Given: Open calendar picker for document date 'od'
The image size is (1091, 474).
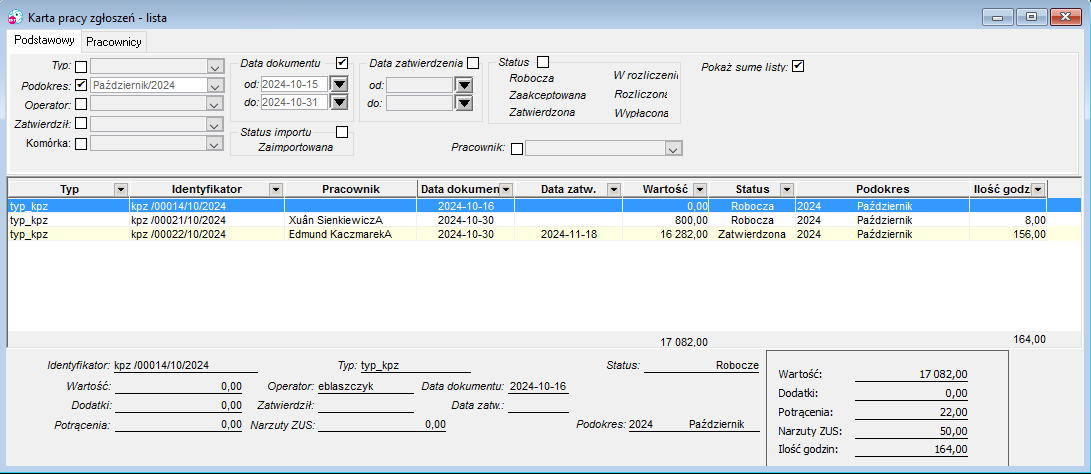Looking at the screenshot, I should pyautogui.click(x=338, y=85).
